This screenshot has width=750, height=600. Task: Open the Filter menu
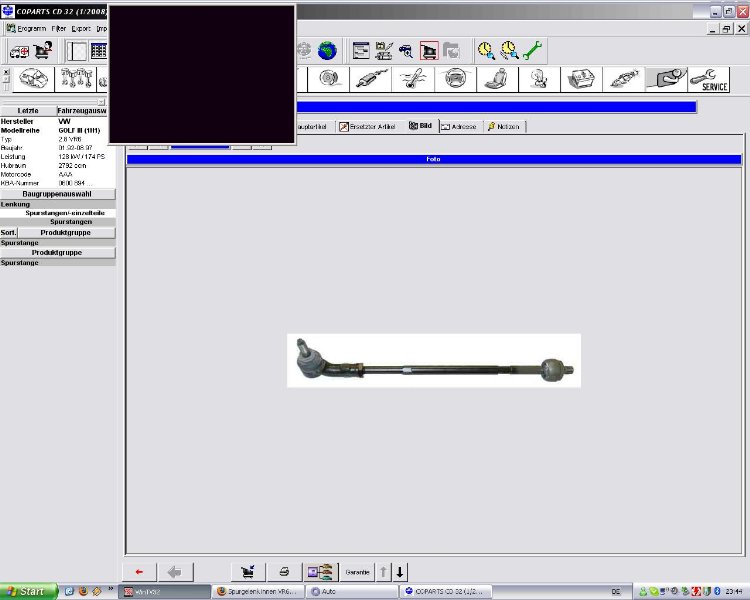tap(59, 29)
